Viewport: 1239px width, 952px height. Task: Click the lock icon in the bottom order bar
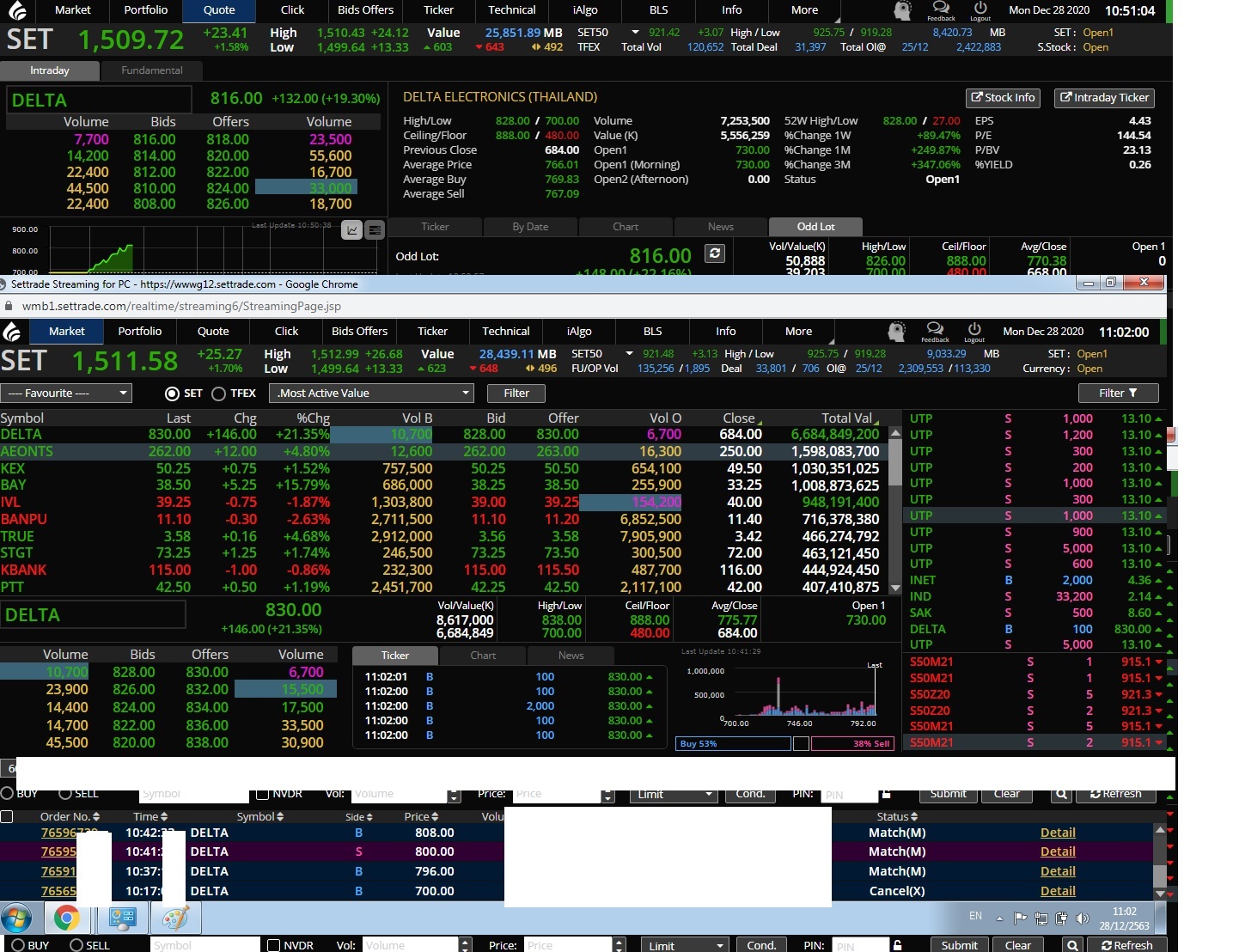click(x=897, y=945)
